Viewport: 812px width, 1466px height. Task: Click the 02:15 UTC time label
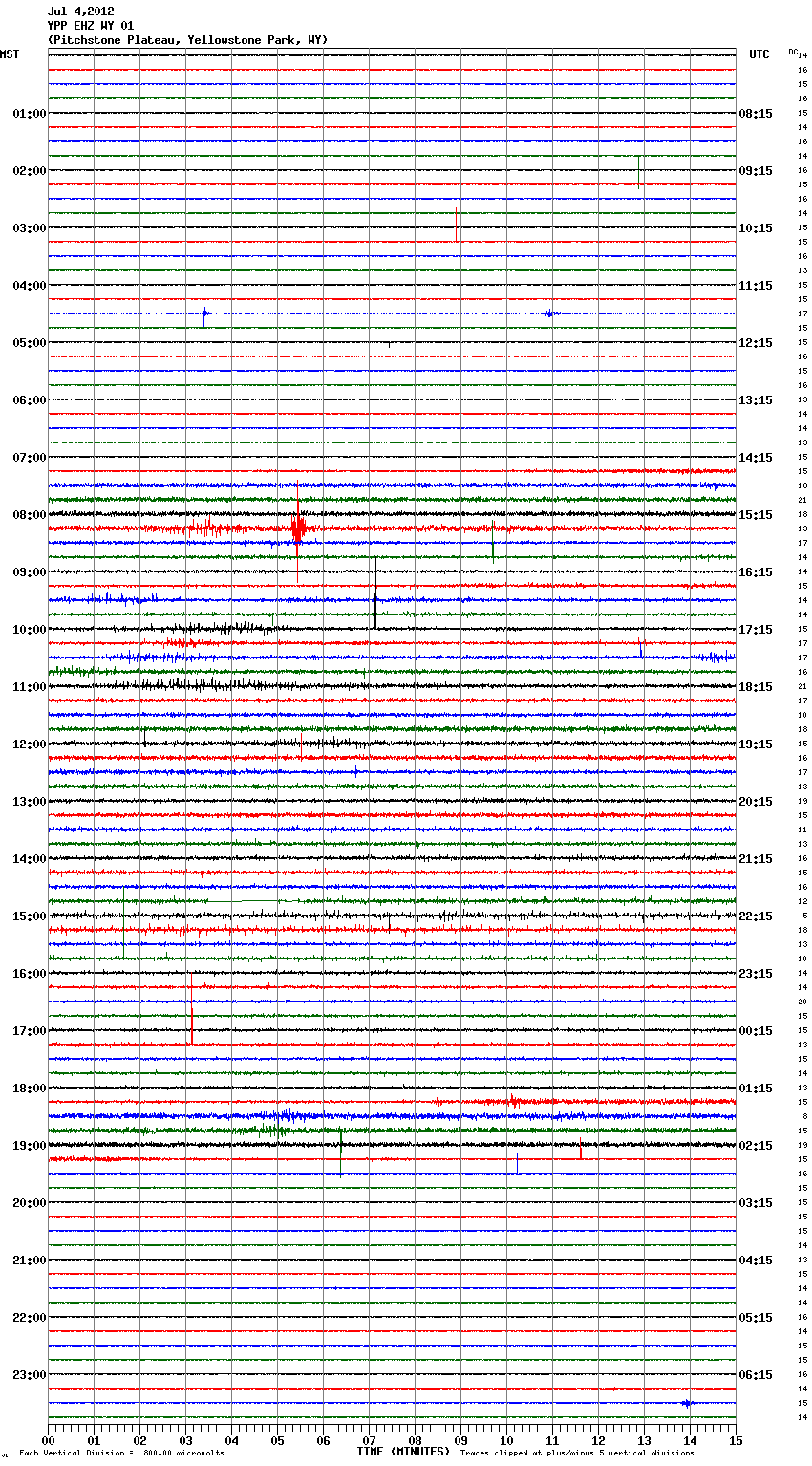[756, 1146]
